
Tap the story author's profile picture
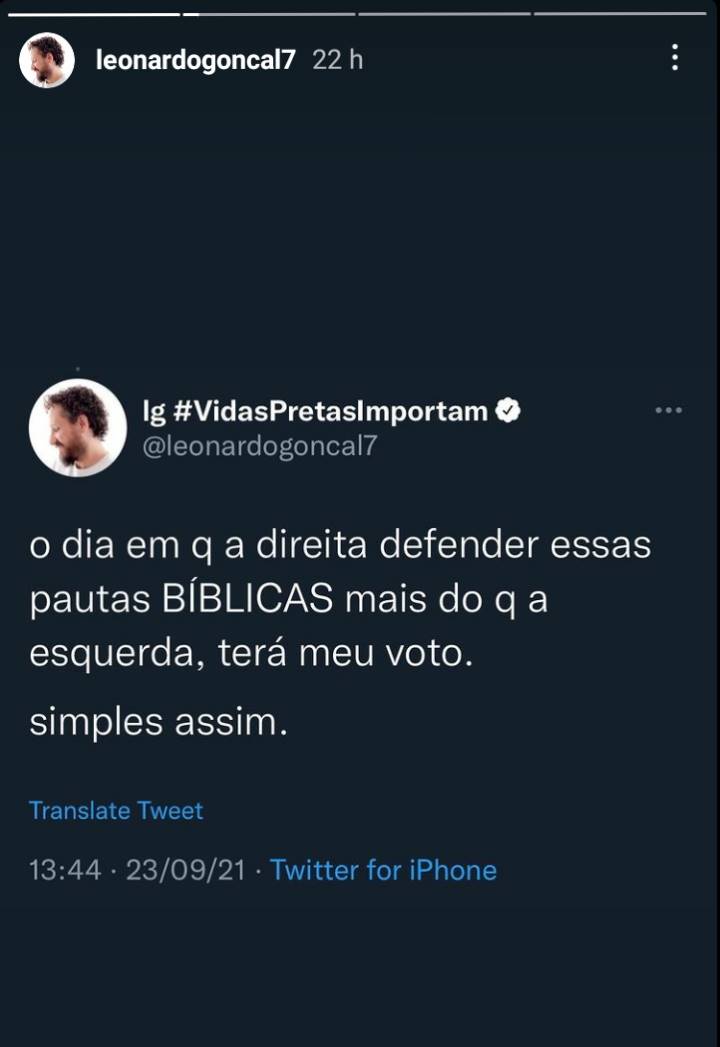click(x=47, y=60)
